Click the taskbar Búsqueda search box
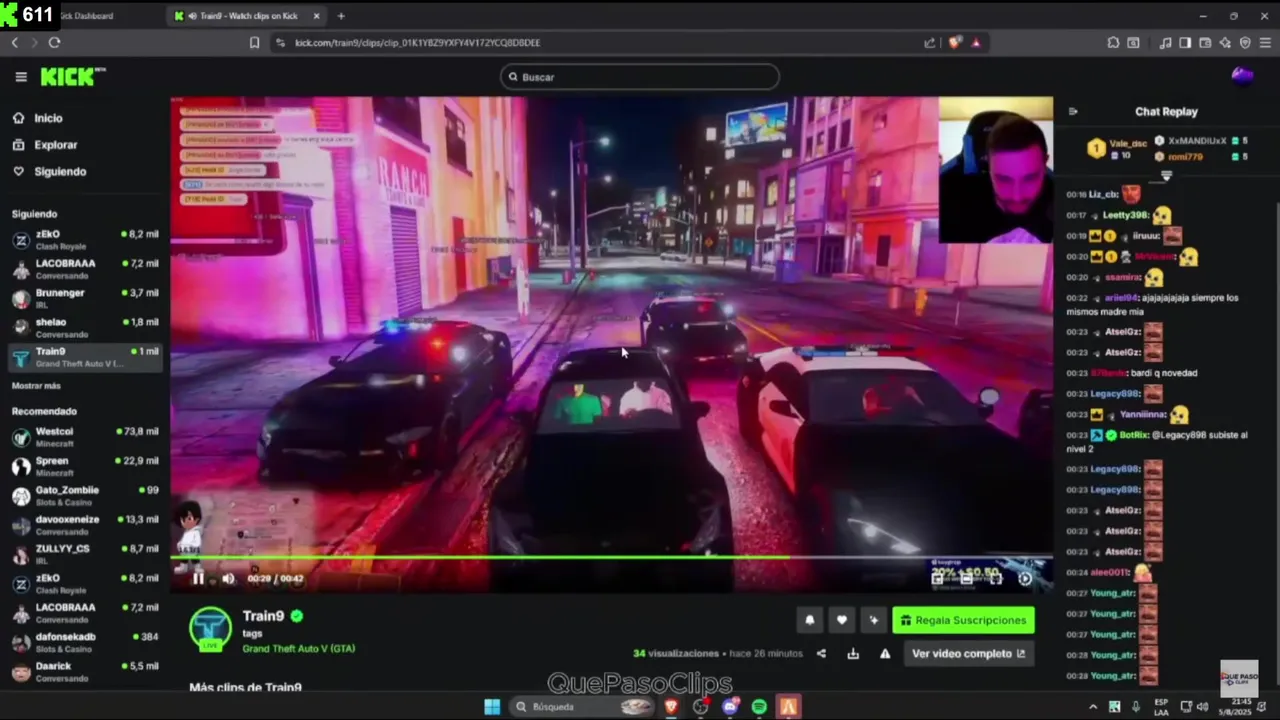The width and height of the screenshot is (1280, 720). click(583, 707)
